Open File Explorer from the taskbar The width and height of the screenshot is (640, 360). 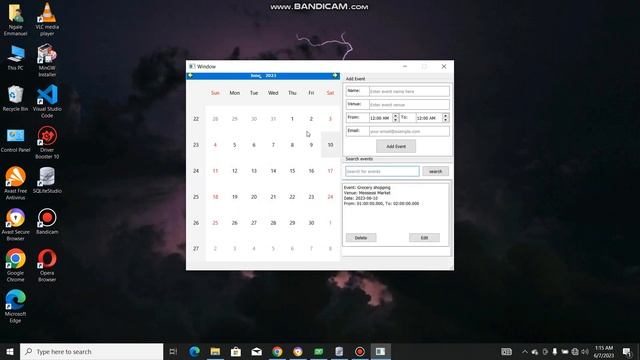[215, 351]
